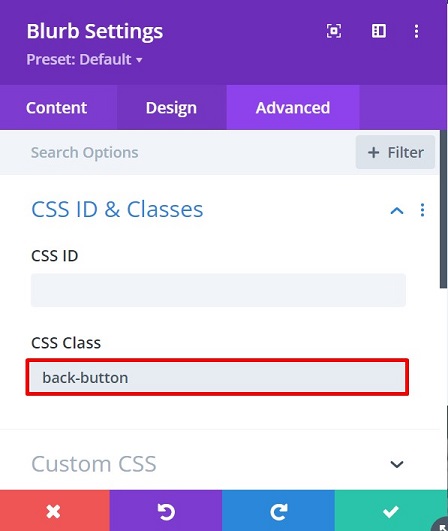Click the settings panel vertical scrollbar
The height and width of the screenshot is (531, 448).
click(x=444, y=209)
